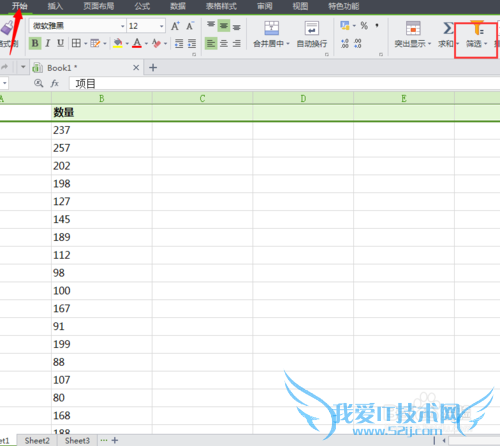Decrease font size with shrink A icon
Screen dimensions: 500x446
pos(190,26)
